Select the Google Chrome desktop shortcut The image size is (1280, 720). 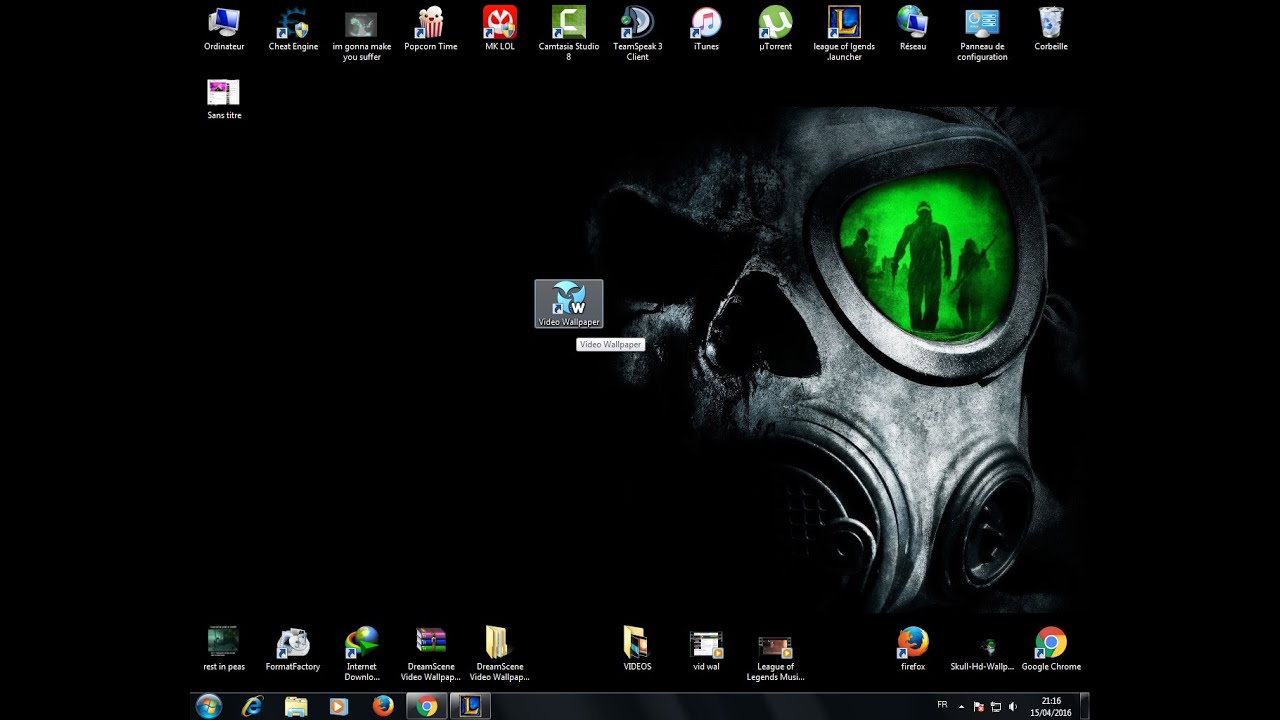pos(1051,649)
